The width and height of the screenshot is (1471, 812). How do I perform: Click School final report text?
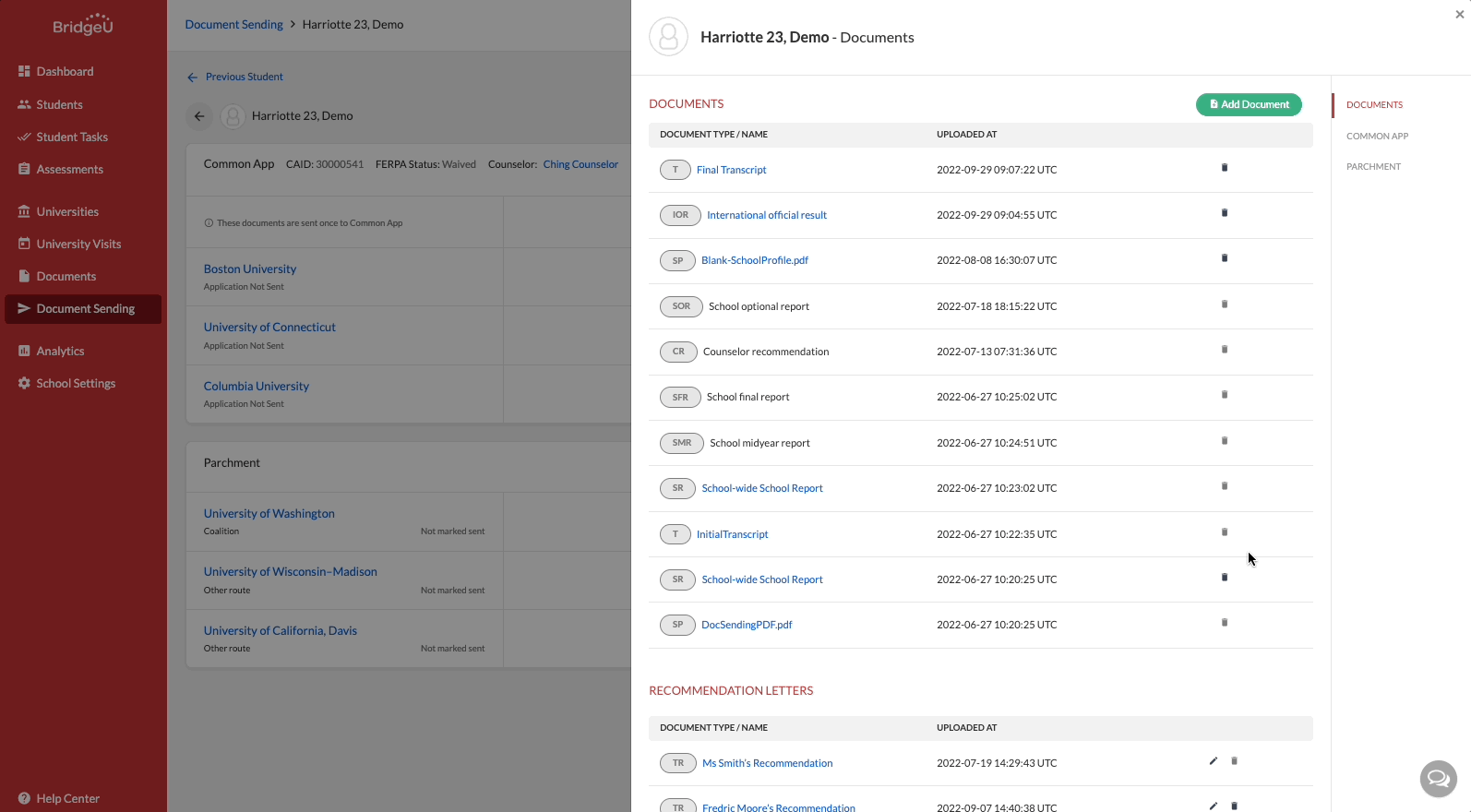coord(747,397)
